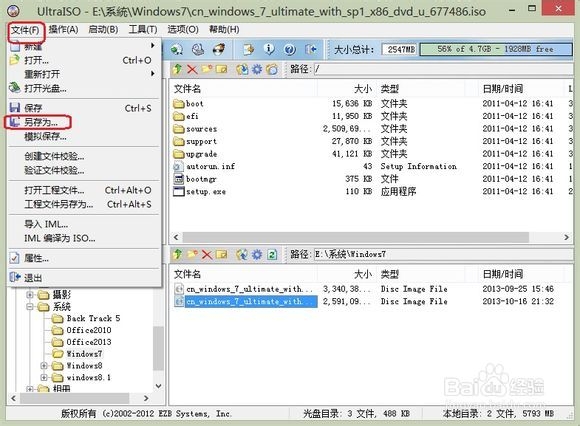This screenshot has width=580, height=426.
Task: Open the 启动(B) menu
Action: click(103, 30)
